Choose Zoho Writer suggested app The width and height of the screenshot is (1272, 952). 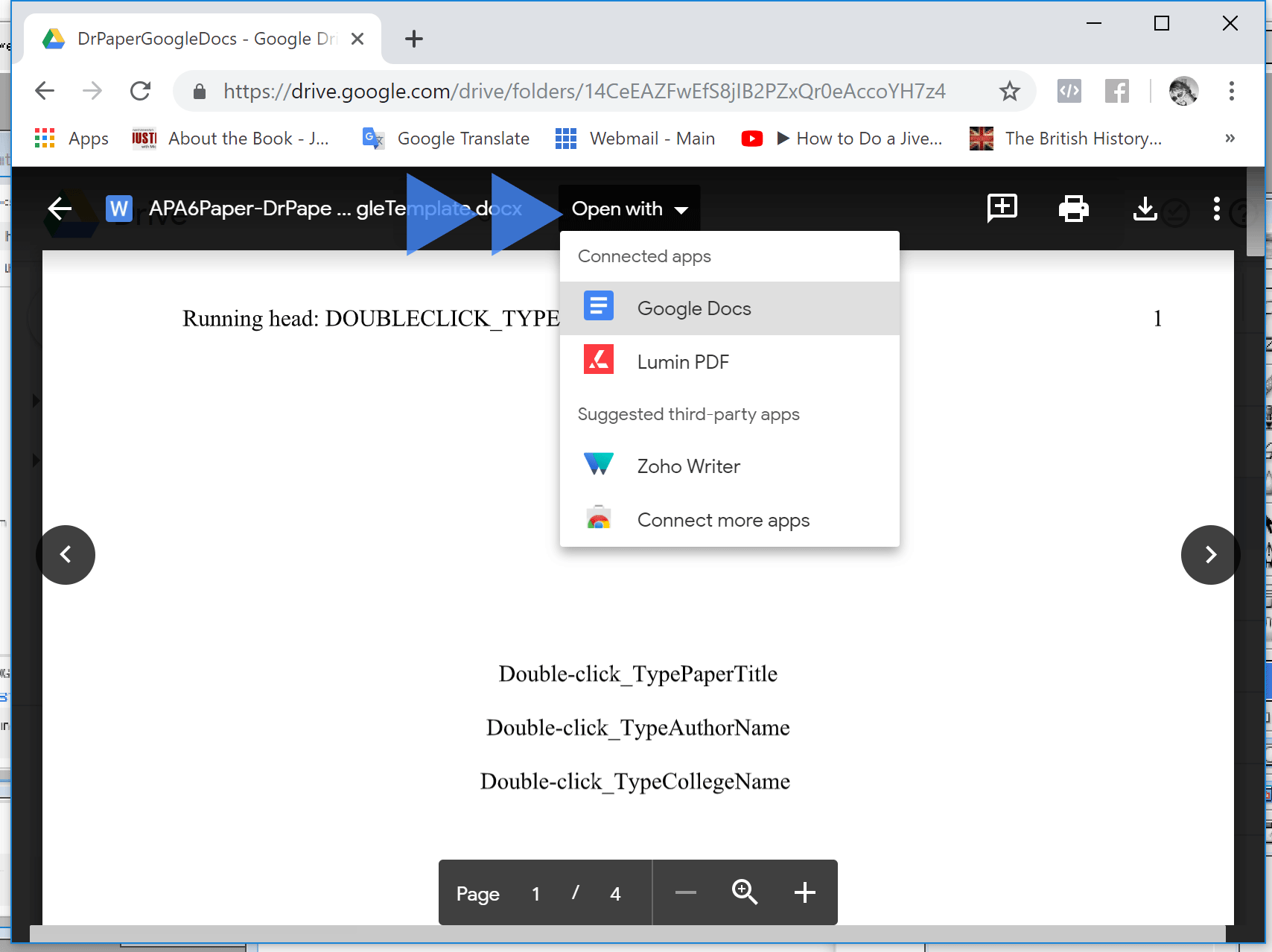click(x=688, y=466)
